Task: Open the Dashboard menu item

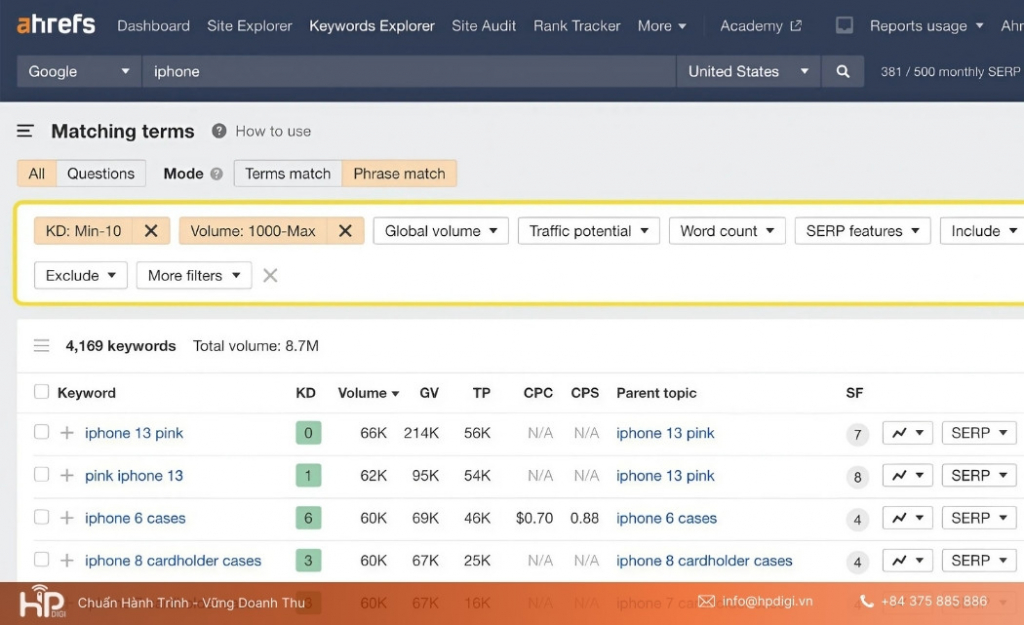Action: click(x=153, y=25)
